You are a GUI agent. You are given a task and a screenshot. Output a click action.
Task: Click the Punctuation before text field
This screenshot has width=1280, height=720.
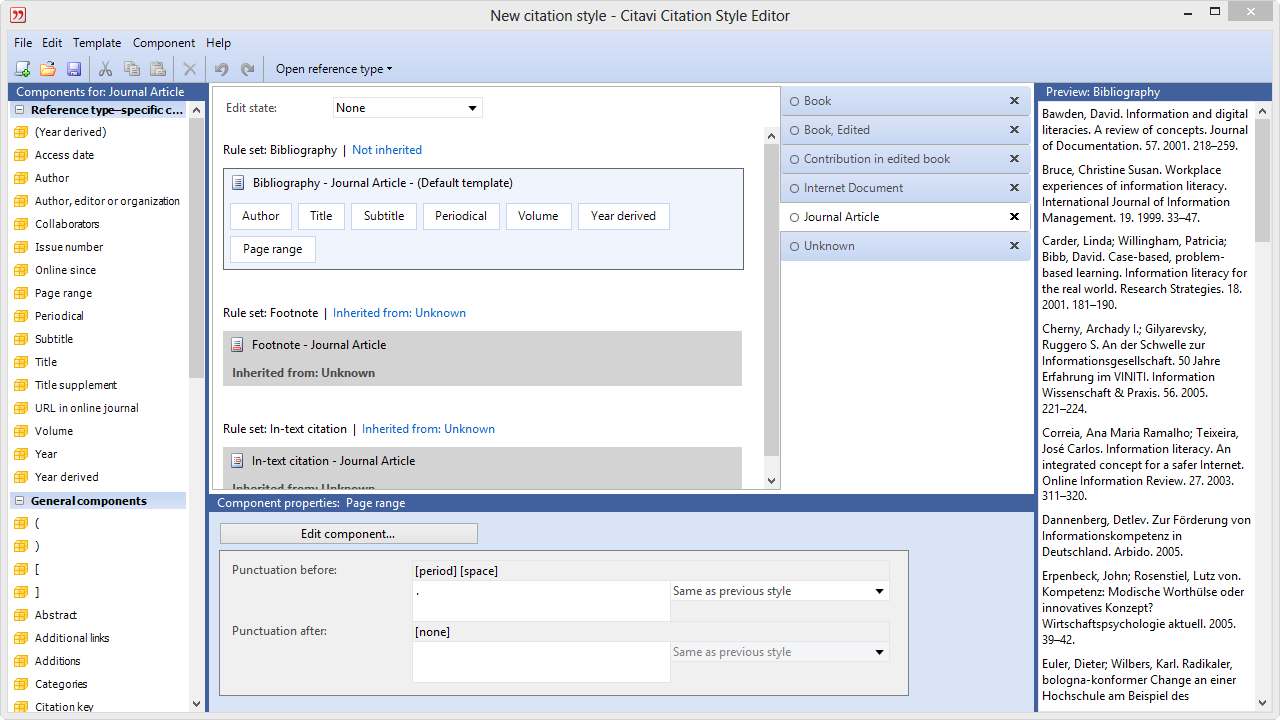[541, 601]
